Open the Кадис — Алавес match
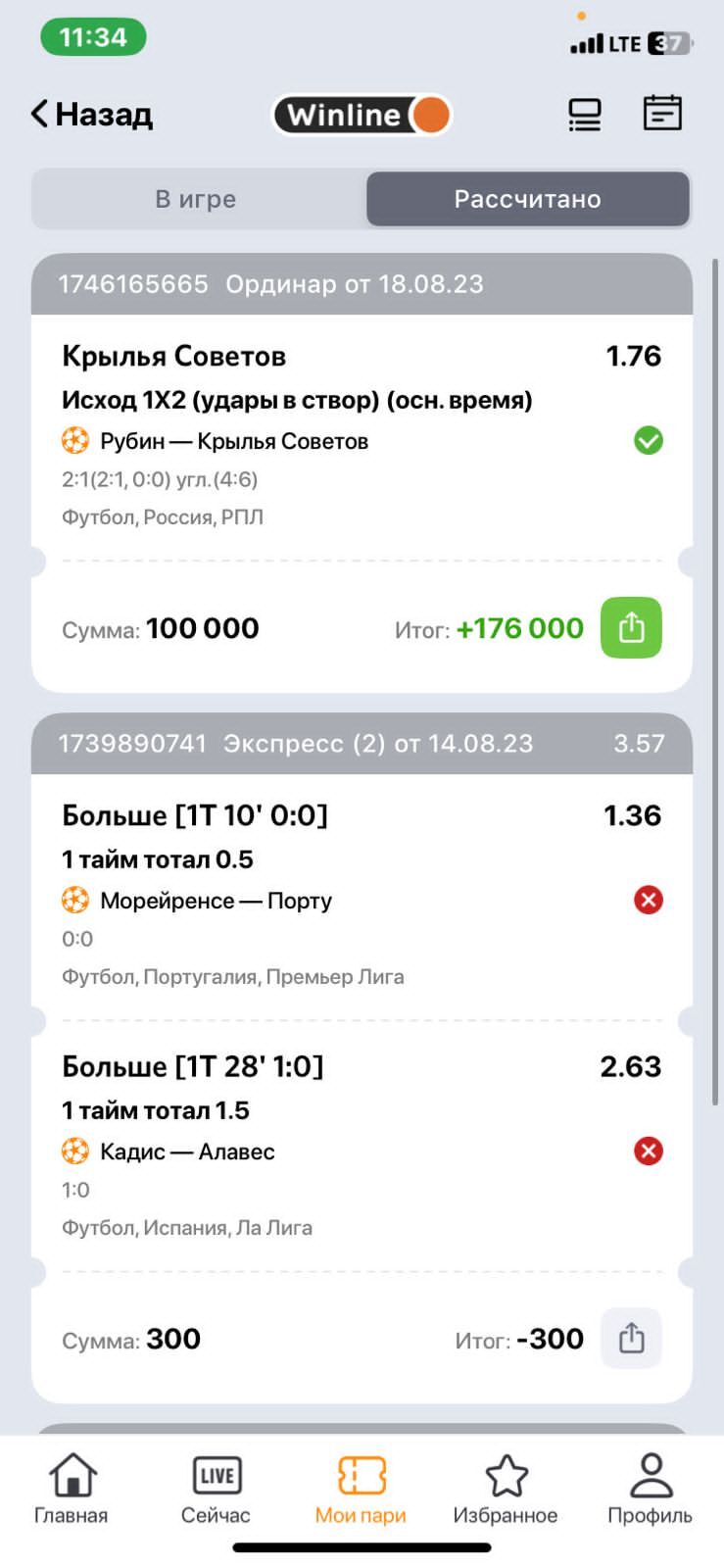The width and height of the screenshot is (724, 1568). (187, 1151)
